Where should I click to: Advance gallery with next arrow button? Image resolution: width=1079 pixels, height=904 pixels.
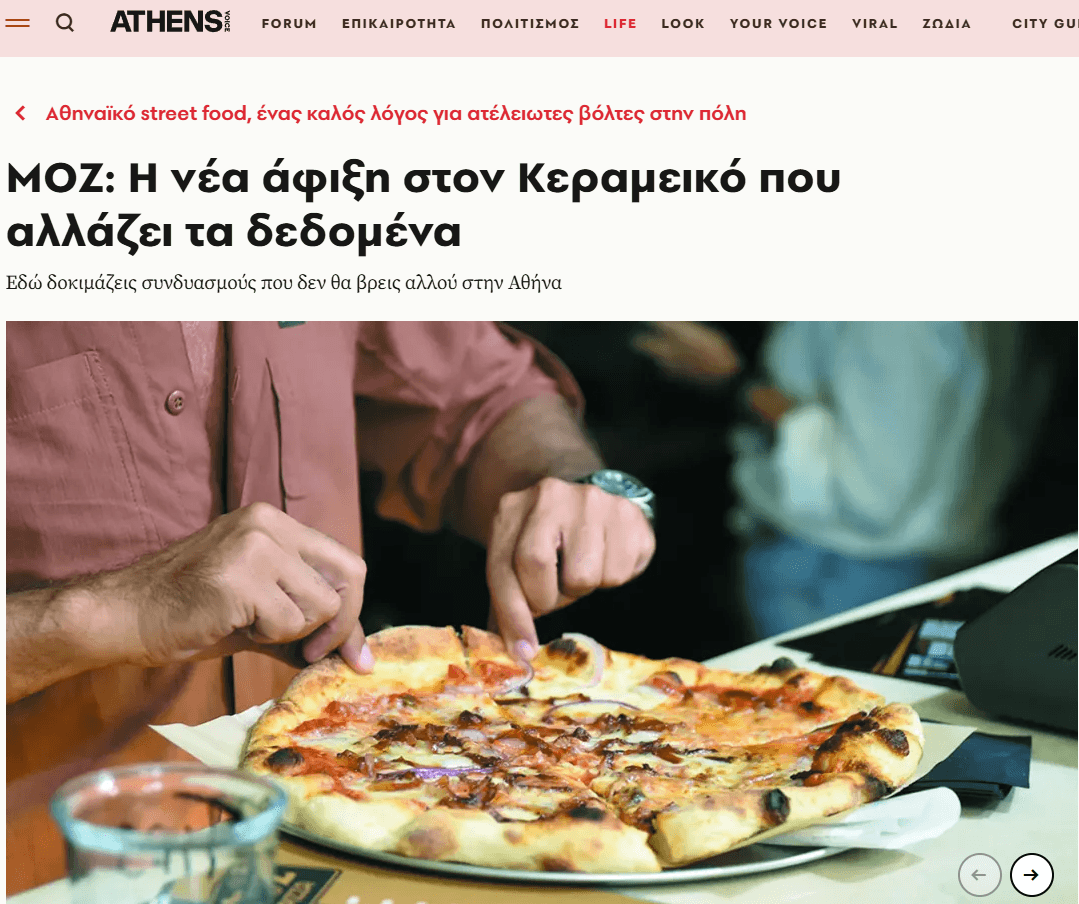1032,875
